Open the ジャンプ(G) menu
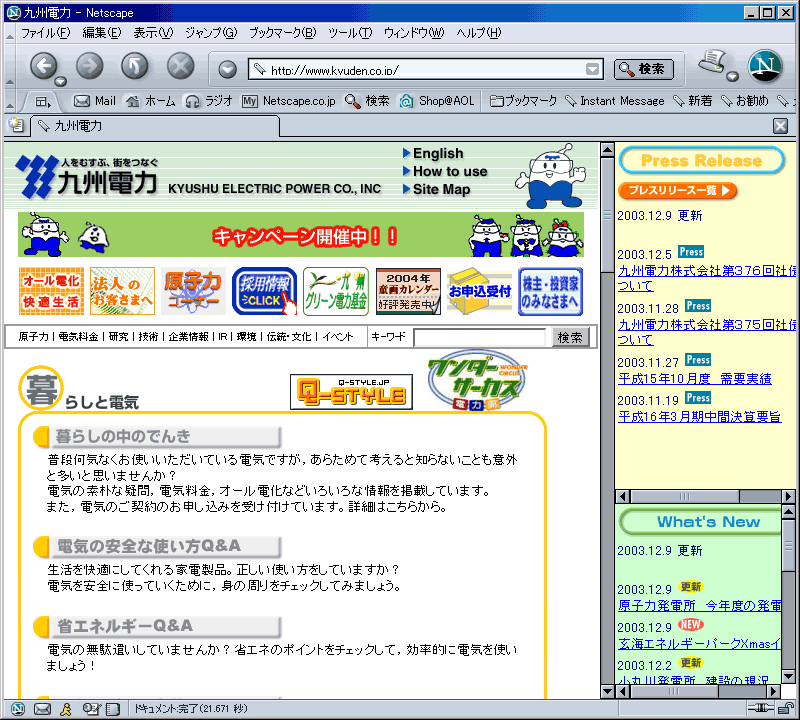 [211, 33]
